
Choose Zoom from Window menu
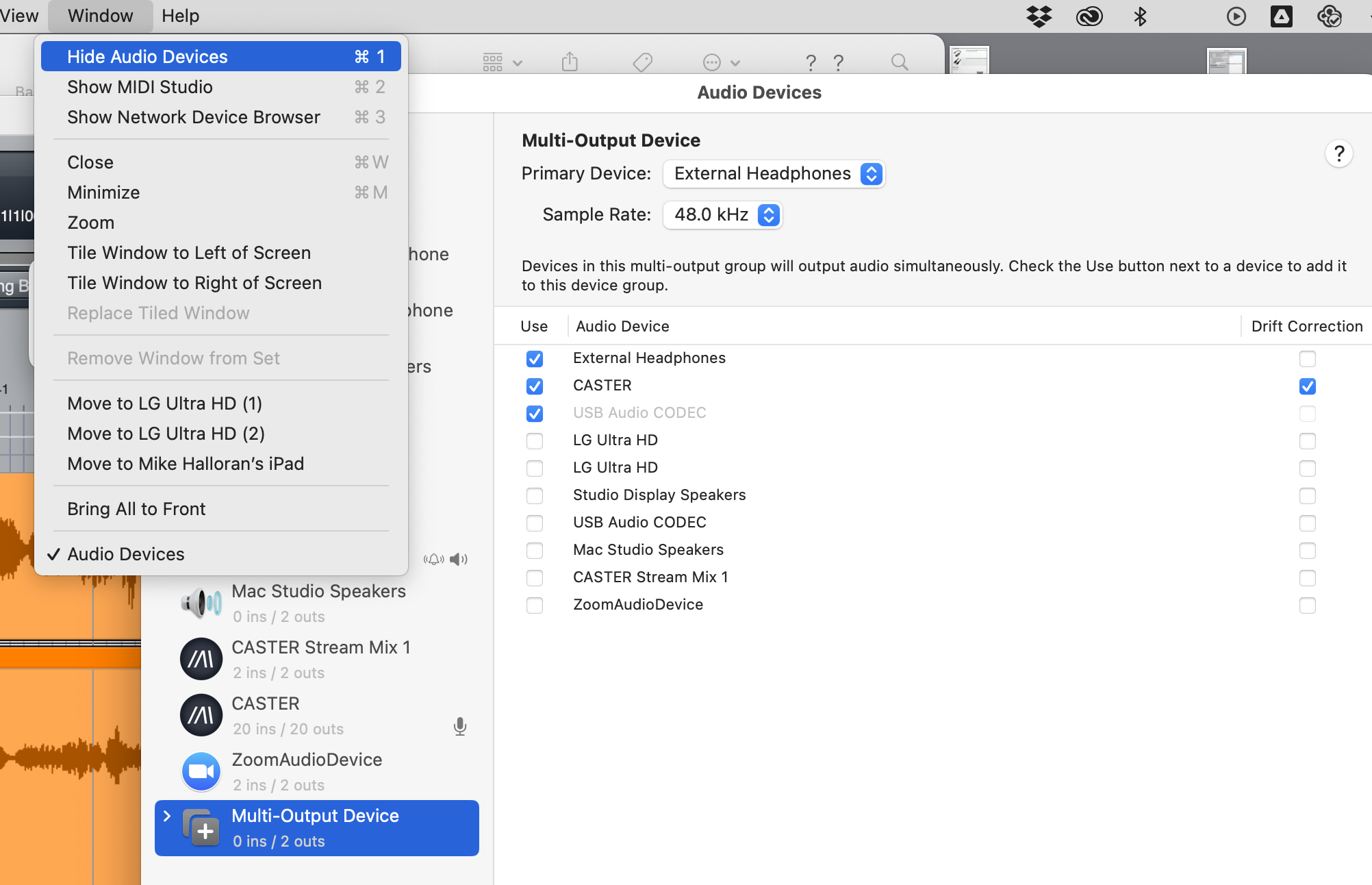click(220, 223)
